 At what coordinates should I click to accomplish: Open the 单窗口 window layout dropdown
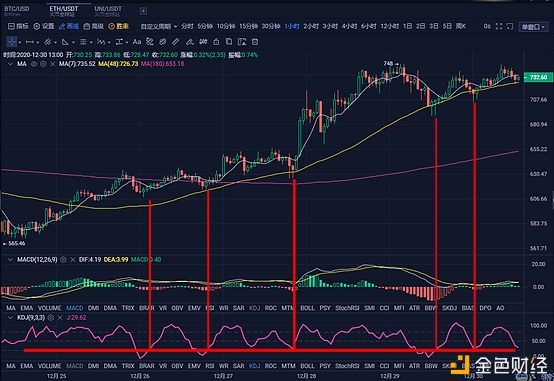[533, 27]
